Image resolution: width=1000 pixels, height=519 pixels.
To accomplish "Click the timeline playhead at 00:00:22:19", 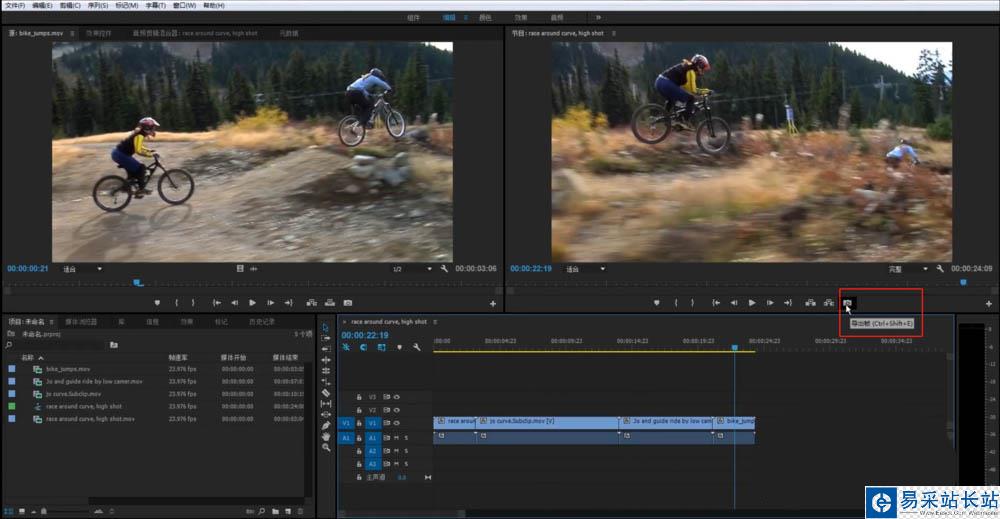I will tap(735, 347).
